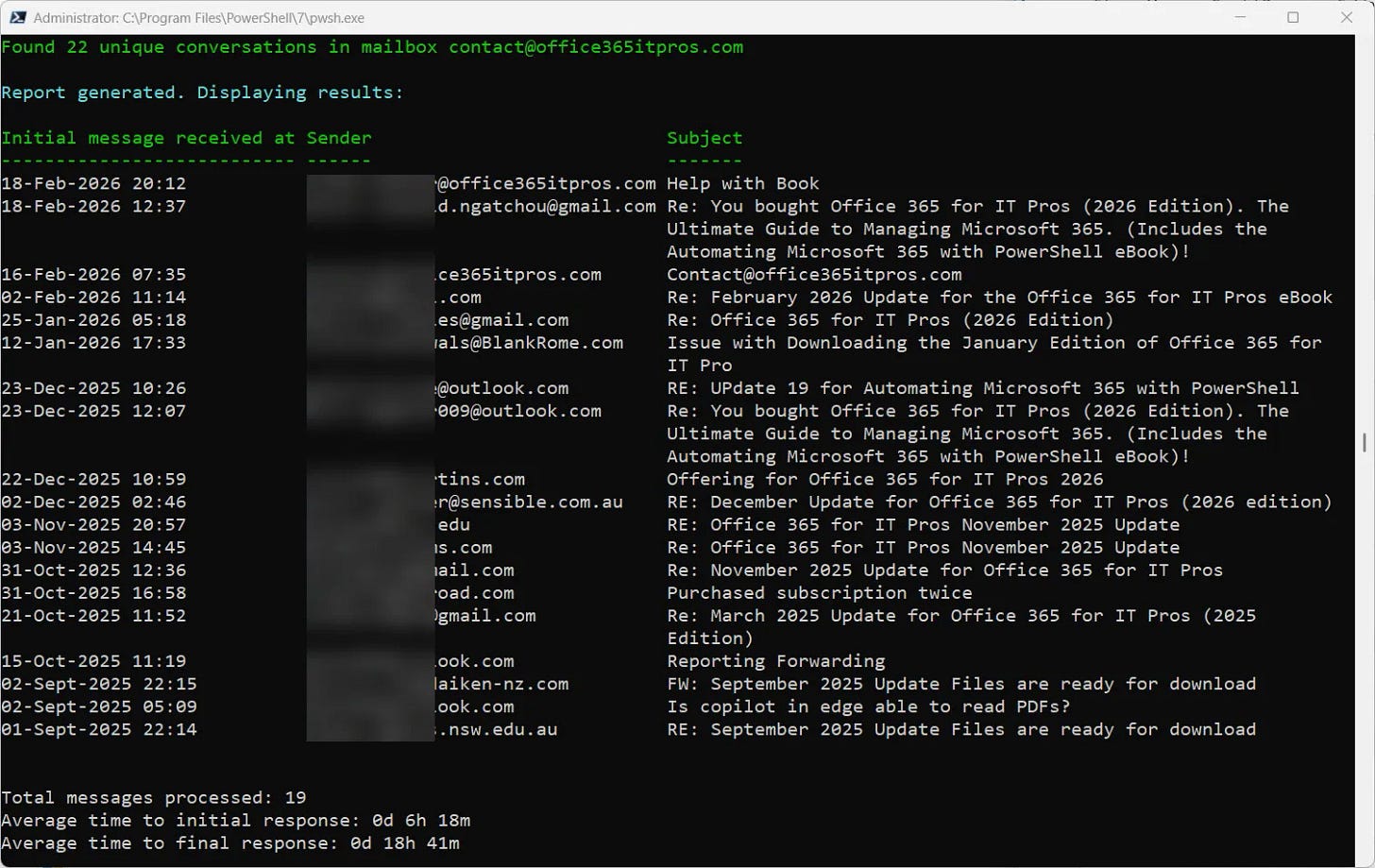
Task: Close the PowerShell console window
Action: point(1347,17)
